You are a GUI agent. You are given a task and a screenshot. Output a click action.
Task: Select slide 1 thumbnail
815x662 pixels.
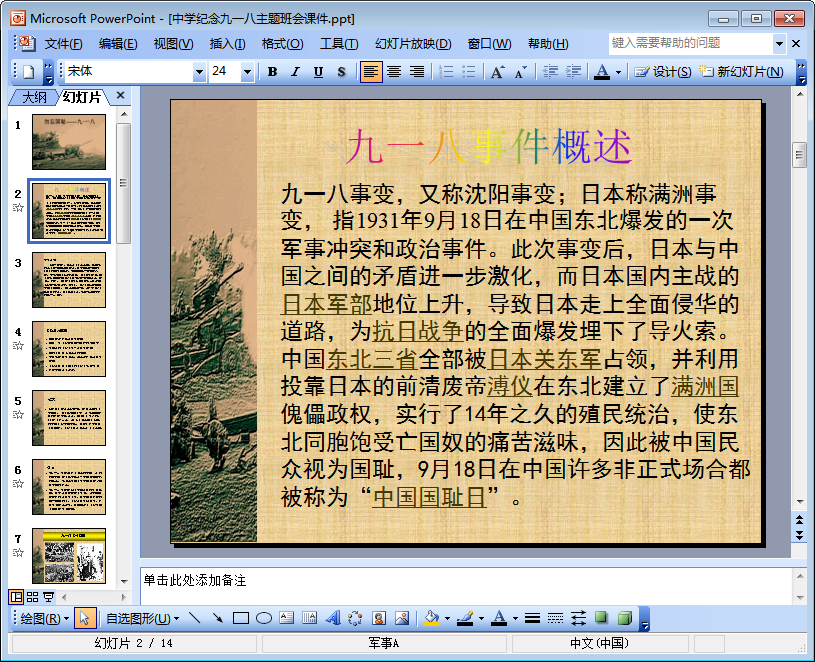69,142
